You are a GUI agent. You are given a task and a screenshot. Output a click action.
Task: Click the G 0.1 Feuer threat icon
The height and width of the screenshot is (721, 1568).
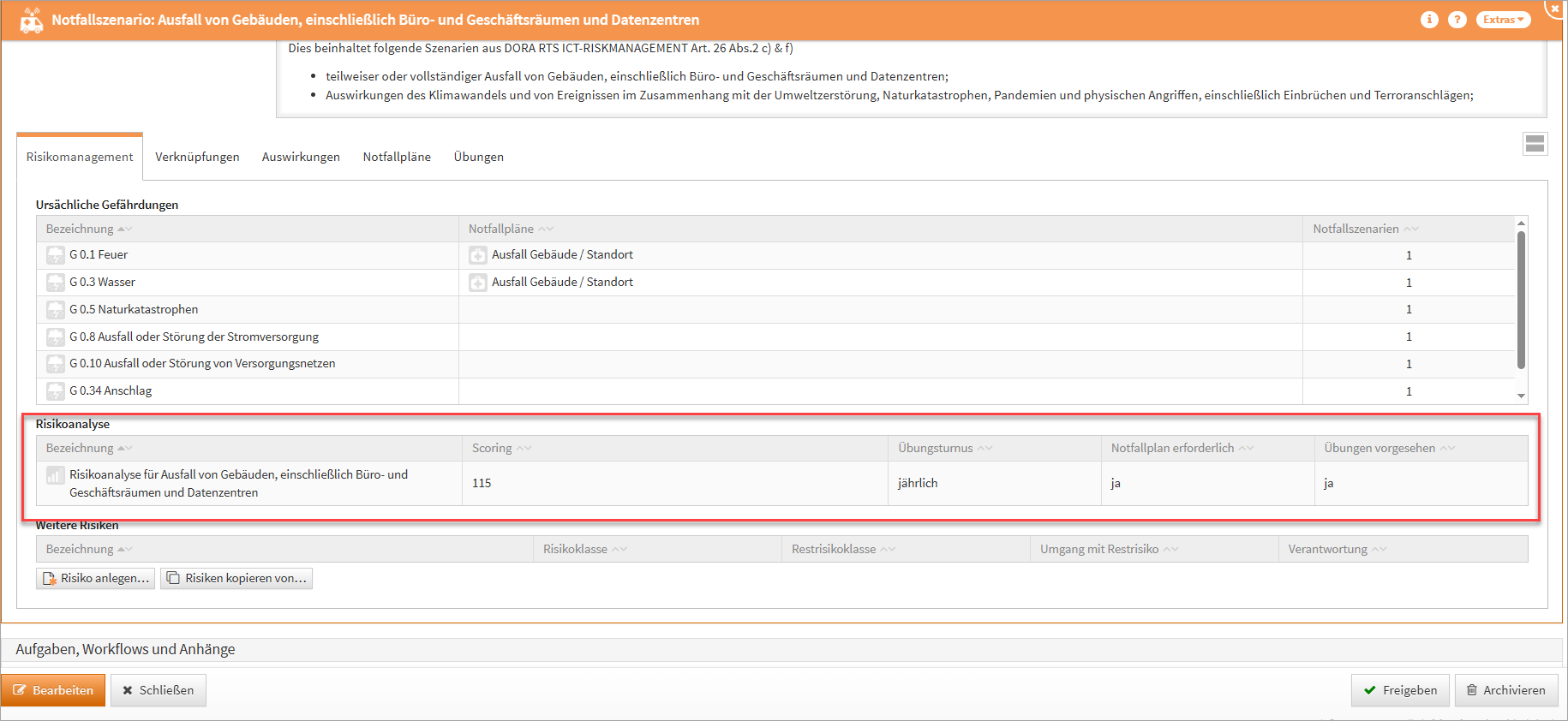click(56, 255)
